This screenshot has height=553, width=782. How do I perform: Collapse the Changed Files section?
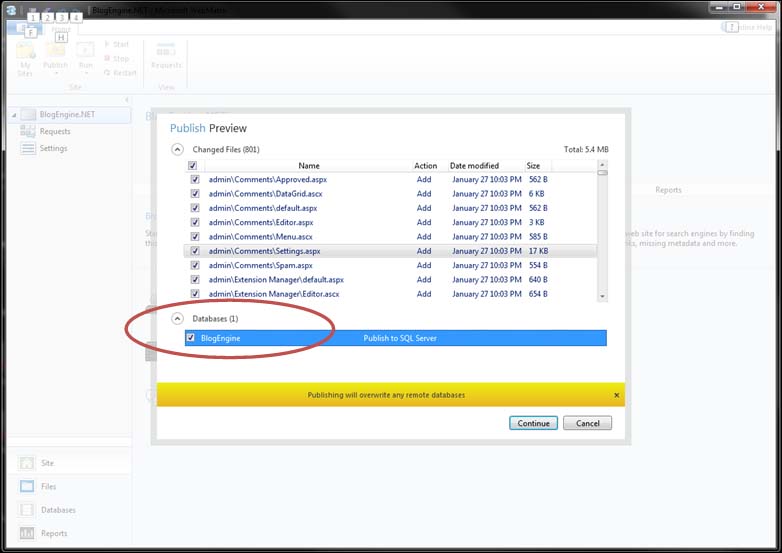tap(177, 149)
